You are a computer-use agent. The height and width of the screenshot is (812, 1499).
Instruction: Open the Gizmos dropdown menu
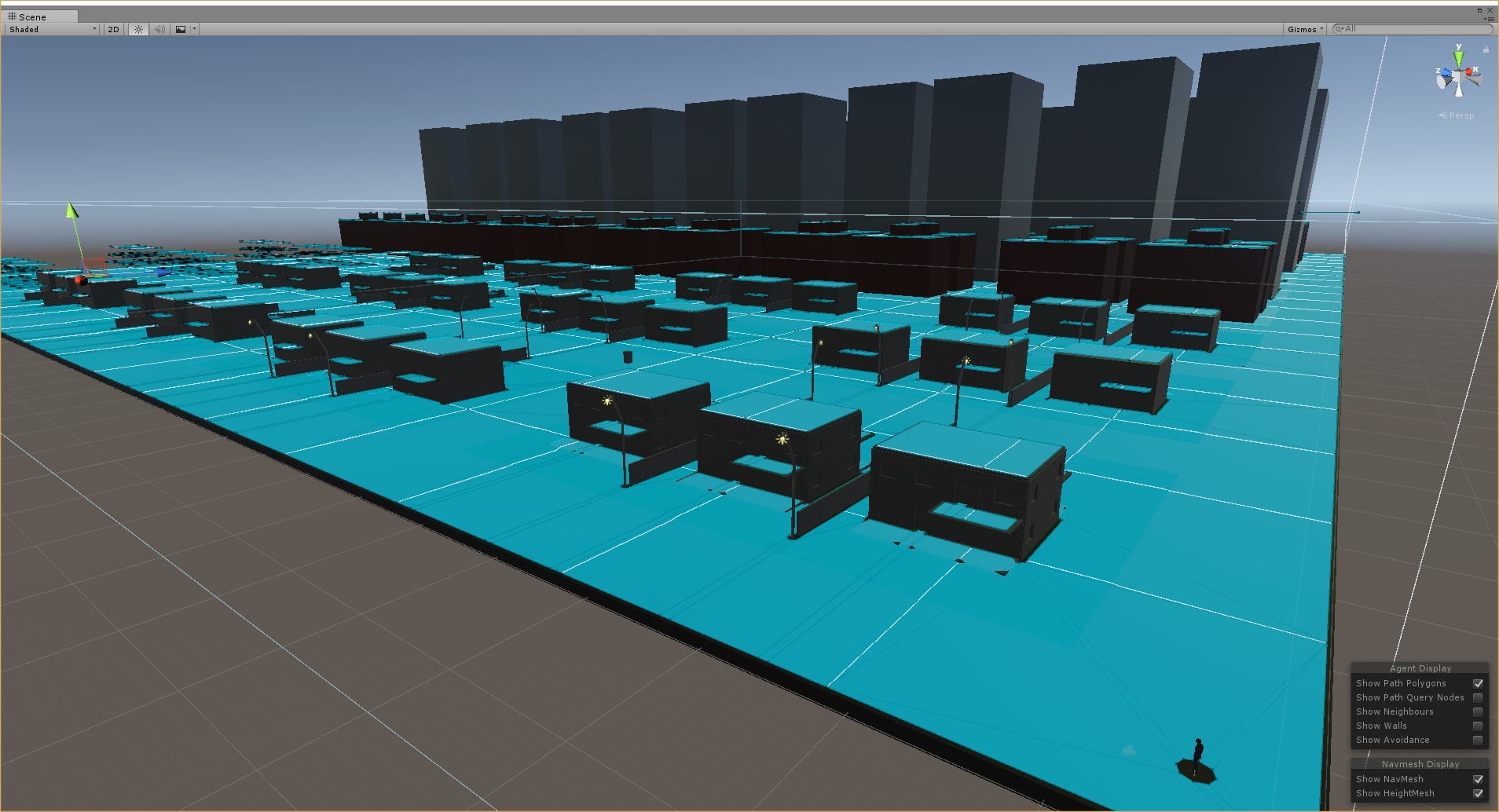tap(1305, 29)
